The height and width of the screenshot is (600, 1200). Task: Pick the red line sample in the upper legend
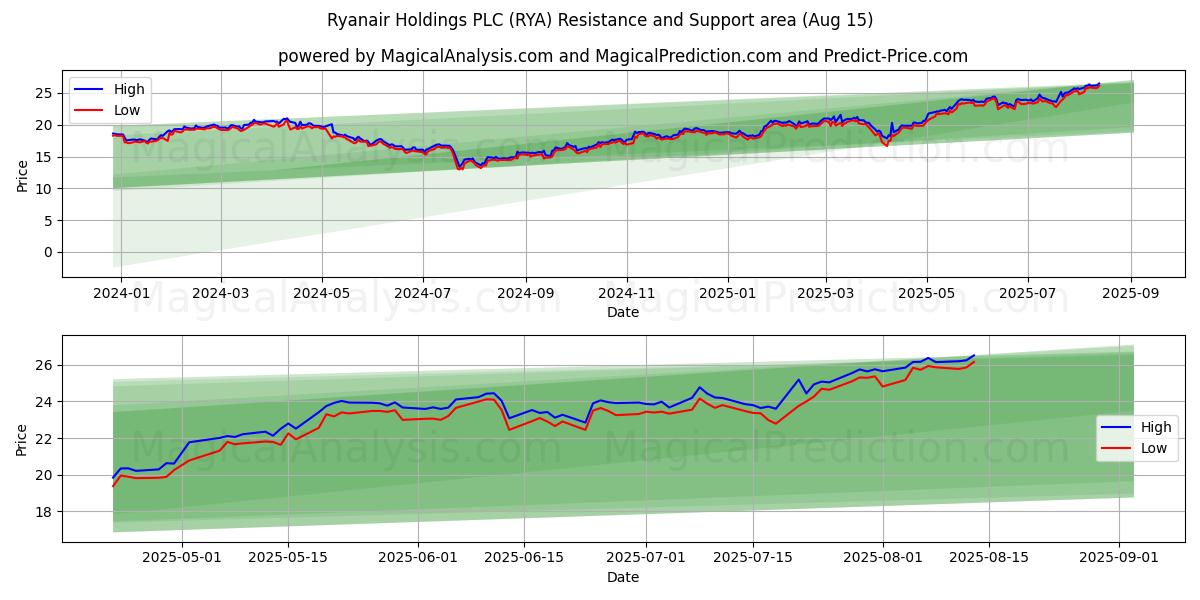click(x=89, y=111)
